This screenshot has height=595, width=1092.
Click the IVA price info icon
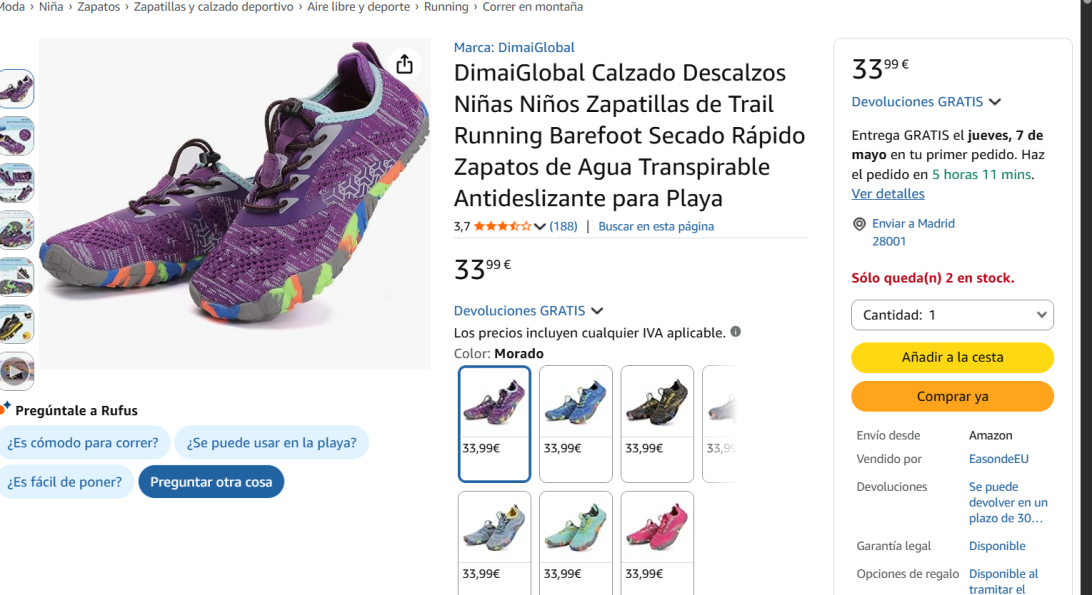736,332
